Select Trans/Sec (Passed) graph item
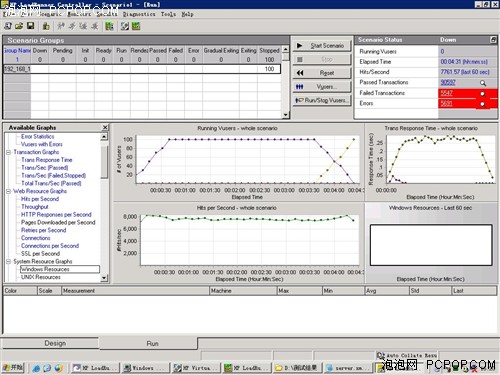The width and height of the screenshot is (500, 375). pos(45,167)
